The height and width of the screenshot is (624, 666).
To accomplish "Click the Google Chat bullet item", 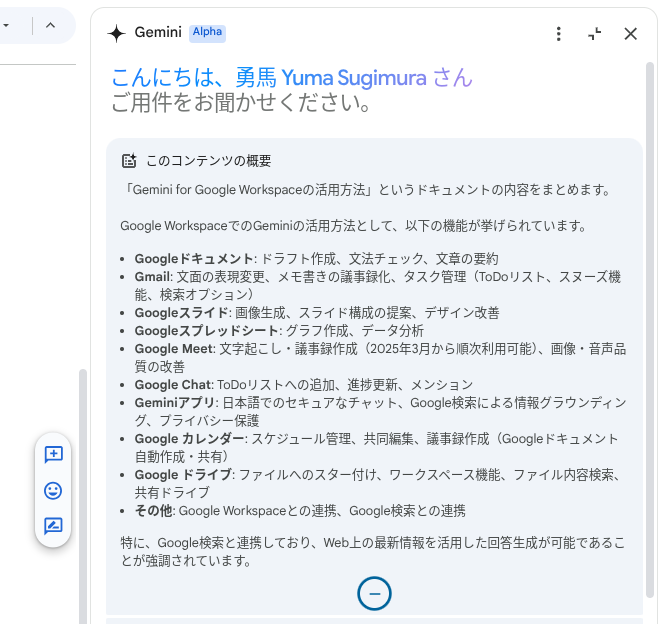I will [x=304, y=384].
